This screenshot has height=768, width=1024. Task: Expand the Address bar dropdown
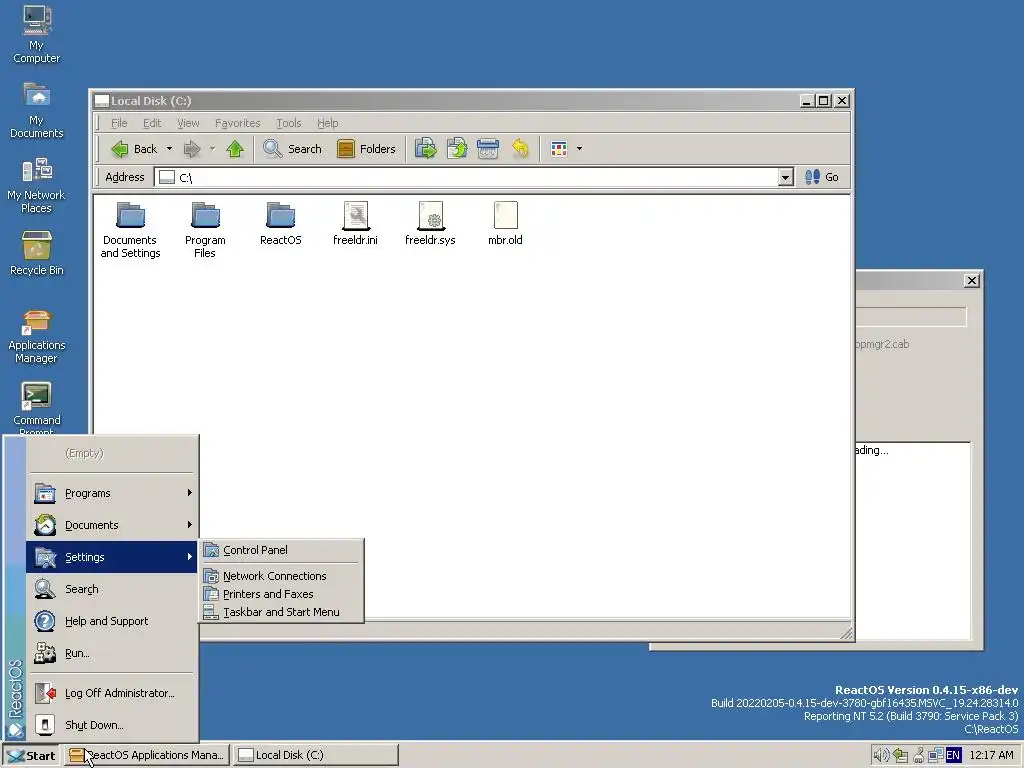pos(786,177)
